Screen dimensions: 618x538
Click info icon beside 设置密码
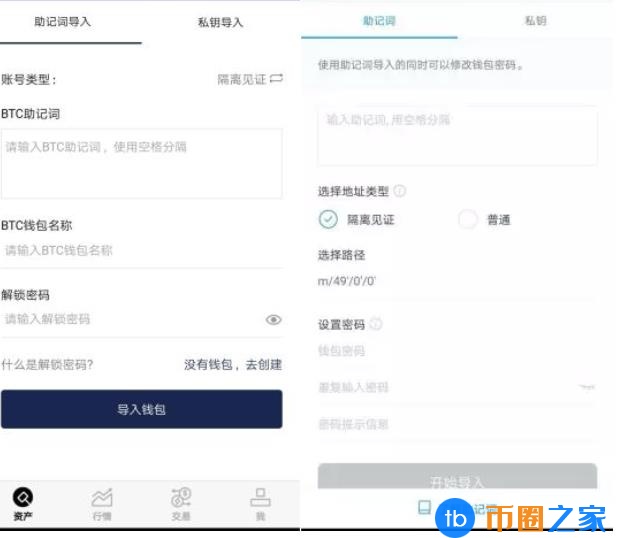(376, 324)
